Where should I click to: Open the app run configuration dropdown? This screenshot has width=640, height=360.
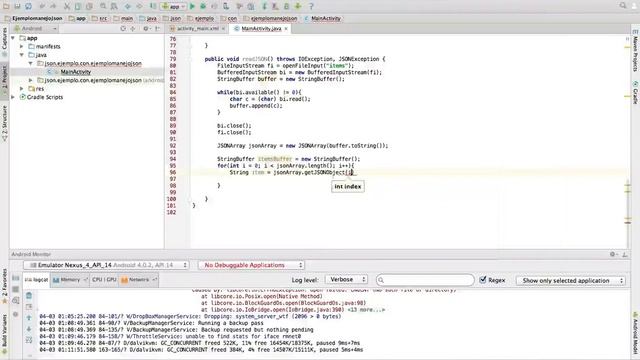[173, 6]
